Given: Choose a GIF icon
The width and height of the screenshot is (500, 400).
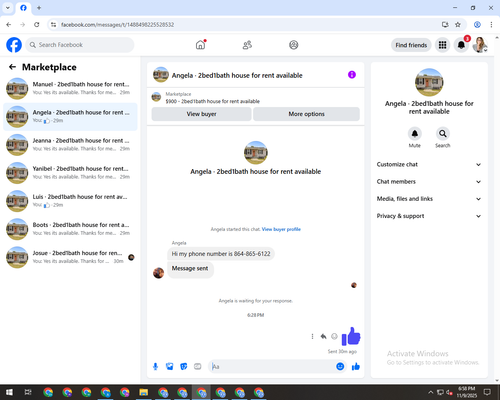Looking at the screenshot, I should [198, 367].
